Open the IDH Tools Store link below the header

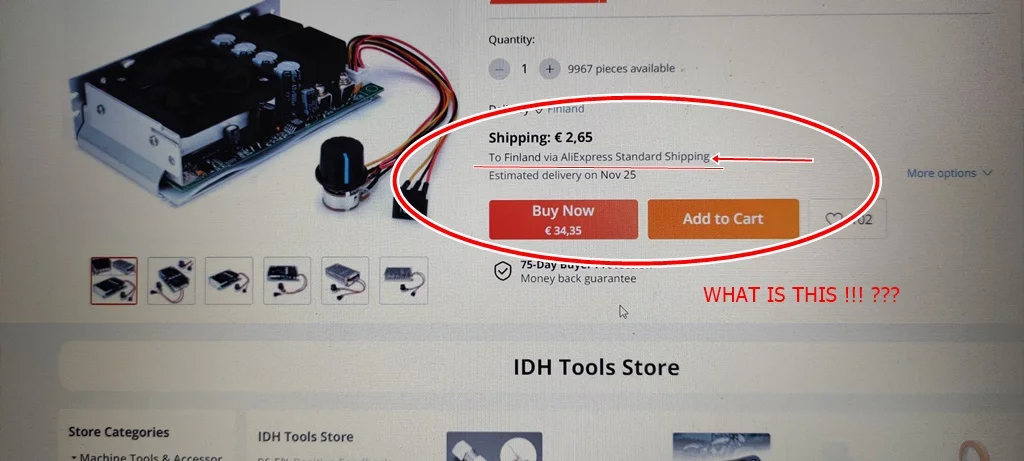tap(305, 437)
